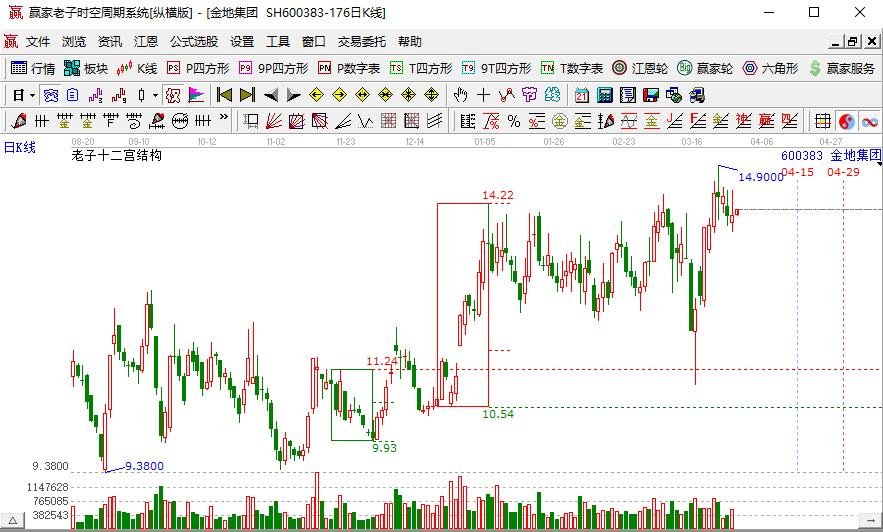Screen dimensions: 883x532
Task: Switch to the K线 candlestick chart
Action: click(x=137, y=68)
